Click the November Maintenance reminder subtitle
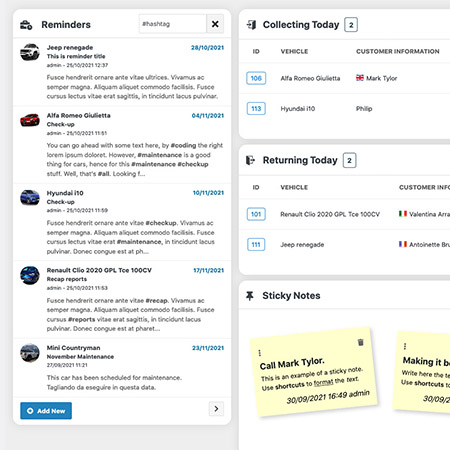This screenshot has width=450, height=450. click(80, 357)
